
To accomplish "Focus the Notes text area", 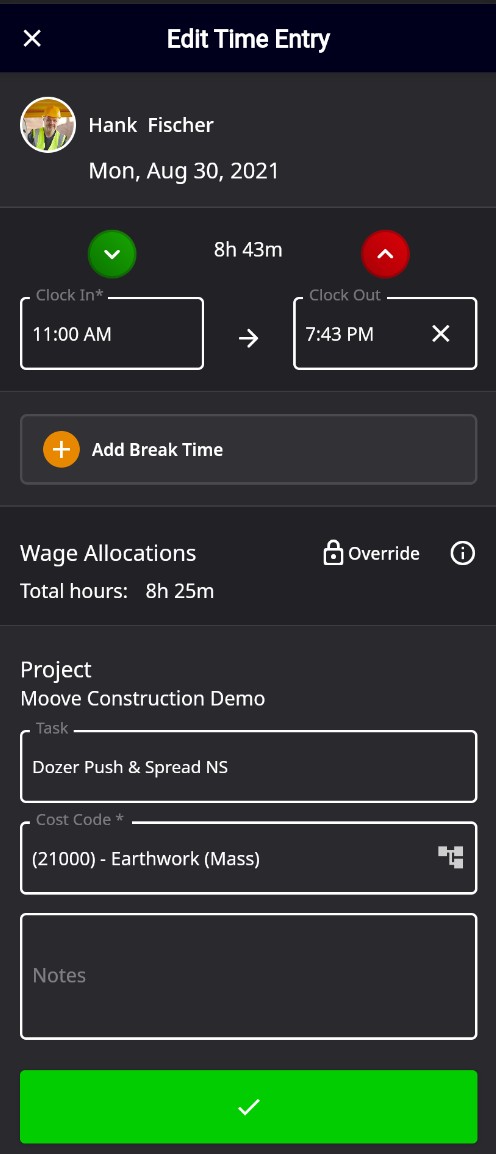I will (x=249, y=976).
